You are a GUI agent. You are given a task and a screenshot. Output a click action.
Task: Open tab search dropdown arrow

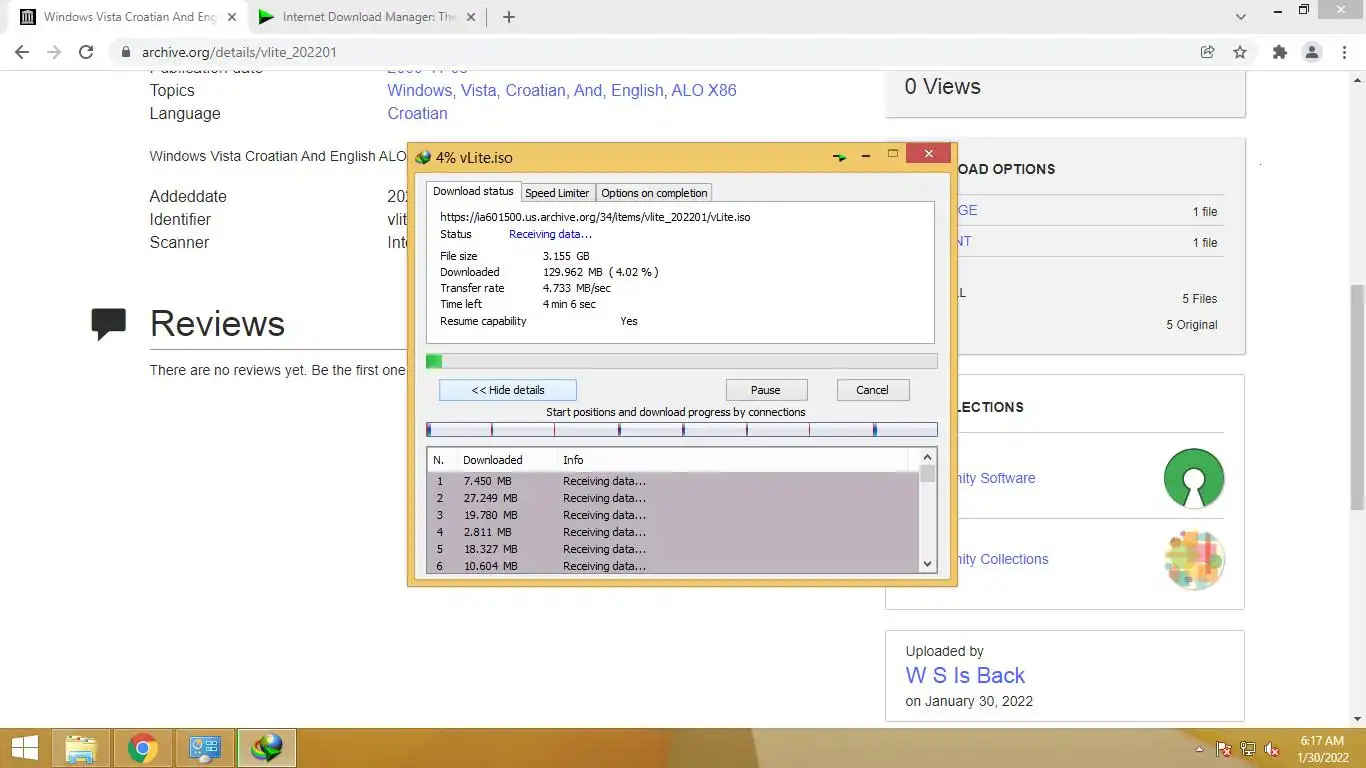(1241, 17)
